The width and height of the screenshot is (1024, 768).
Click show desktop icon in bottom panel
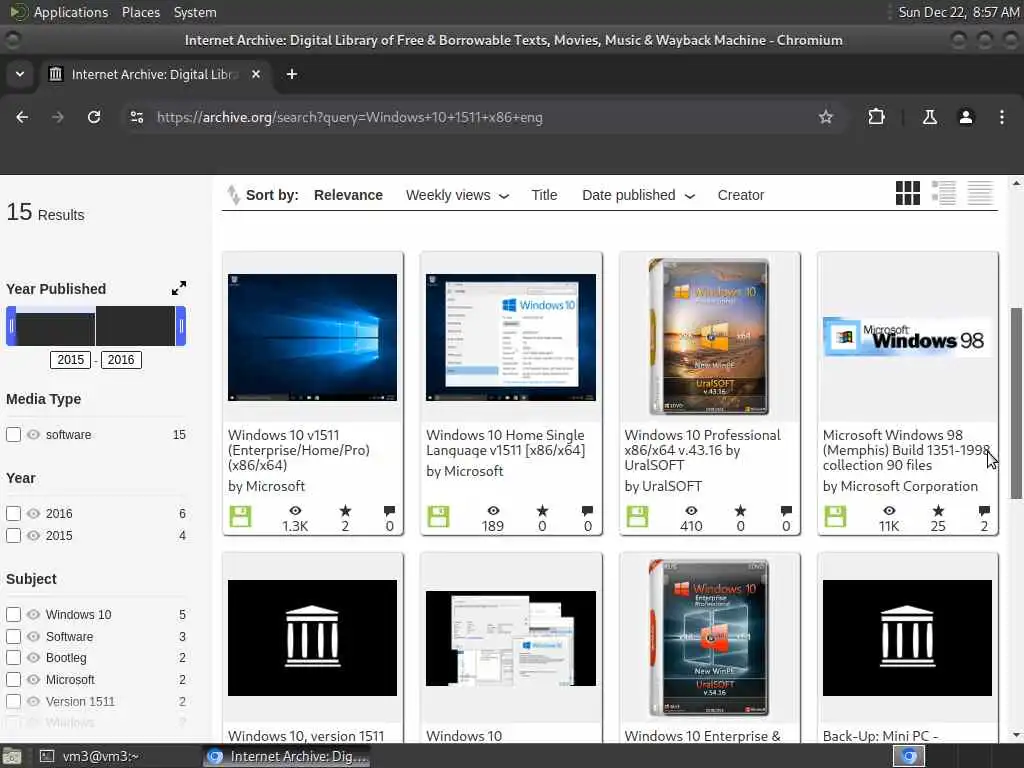[11, 756]
